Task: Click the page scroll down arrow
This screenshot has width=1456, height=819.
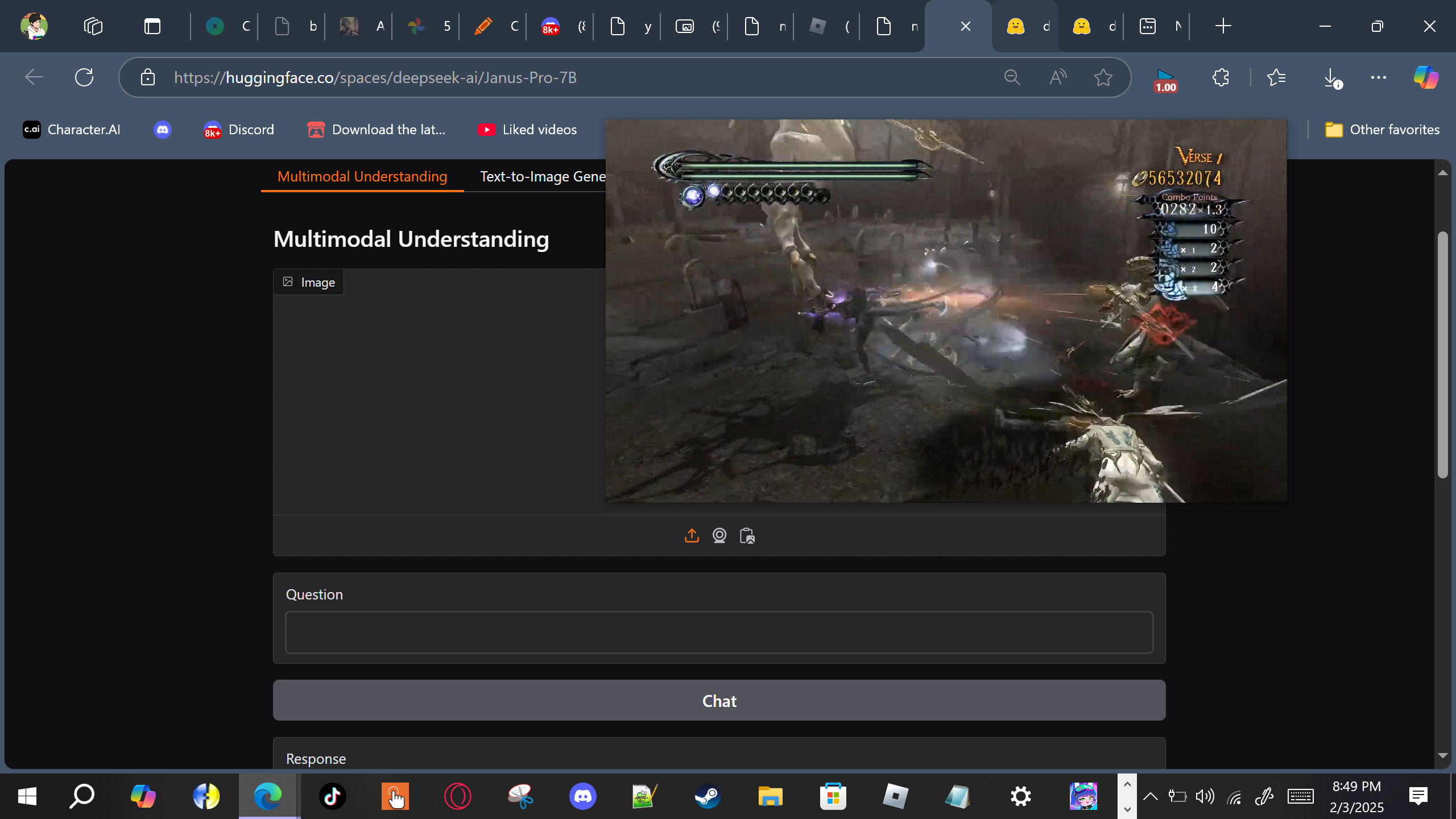Action: tap(1442, 755)
